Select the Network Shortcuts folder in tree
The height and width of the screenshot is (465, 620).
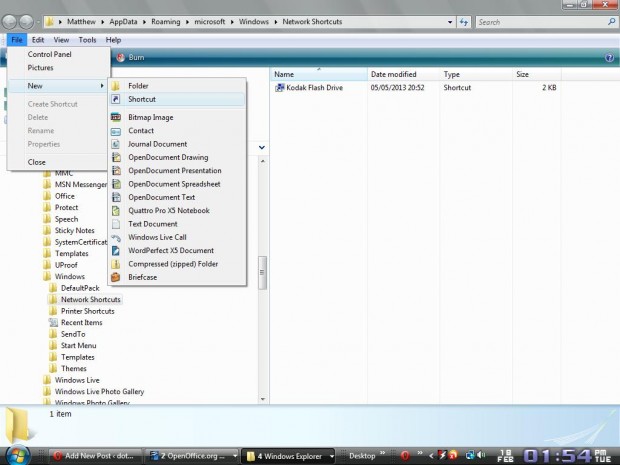pos(90,299)
